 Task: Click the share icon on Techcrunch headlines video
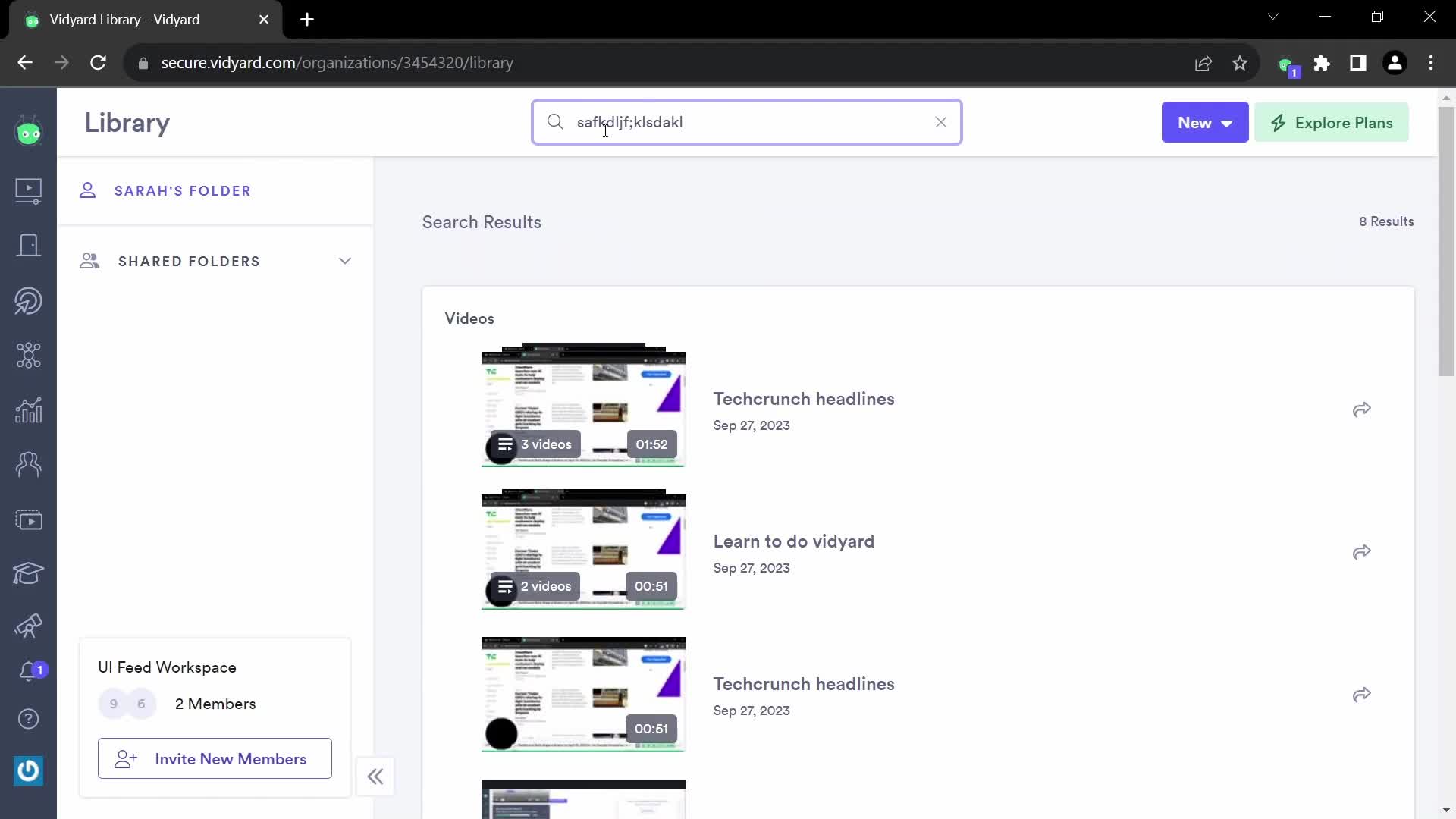click(1362, 408)
